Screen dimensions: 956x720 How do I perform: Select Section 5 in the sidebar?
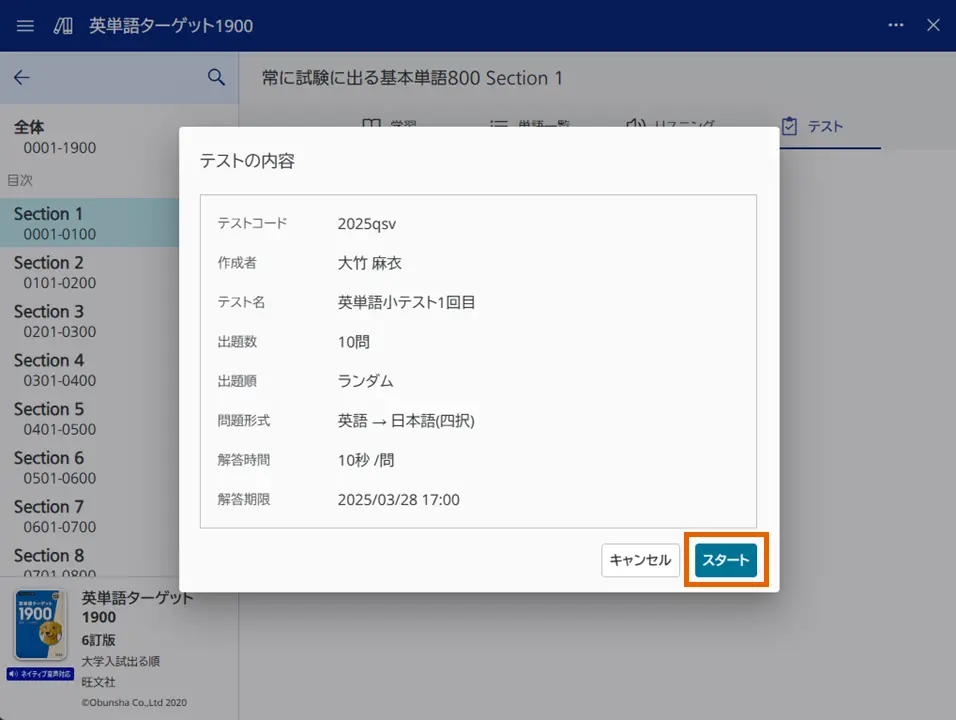pos(60,418)
